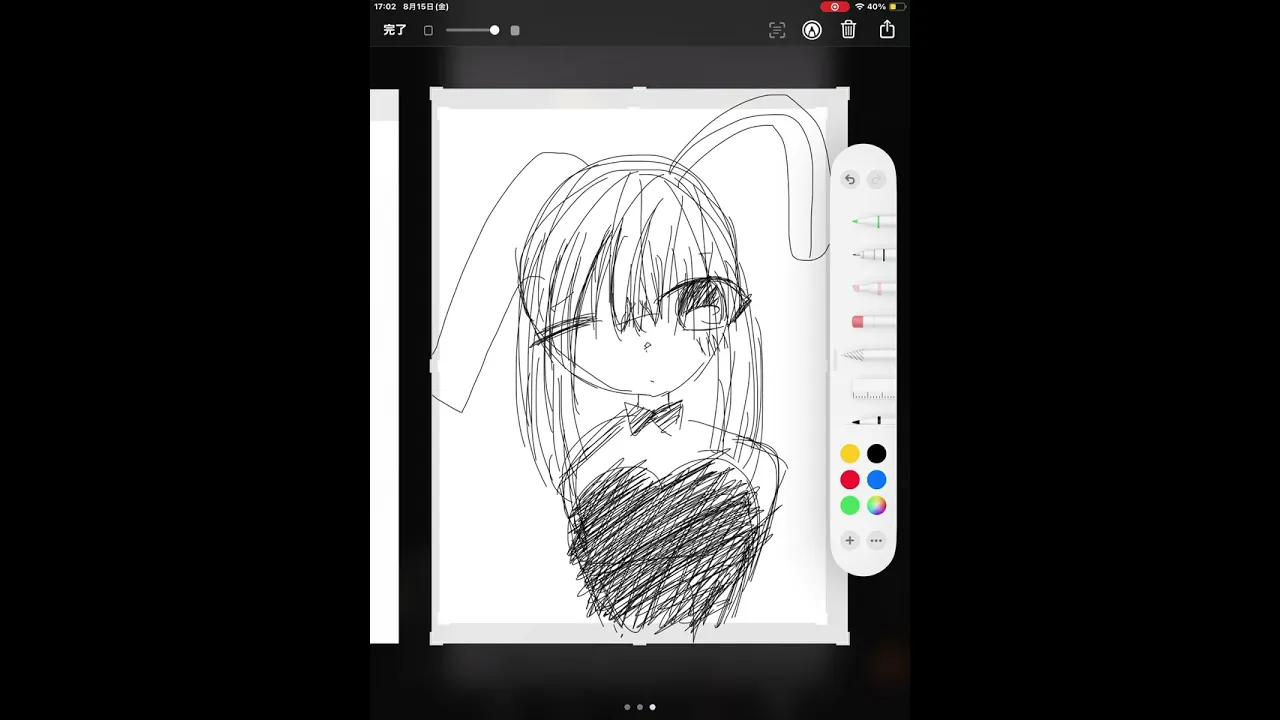Tap the bottom-left crop corner handle
Image resolution: width=1280 pixels, height=720 pixels.
click(436, 638)
